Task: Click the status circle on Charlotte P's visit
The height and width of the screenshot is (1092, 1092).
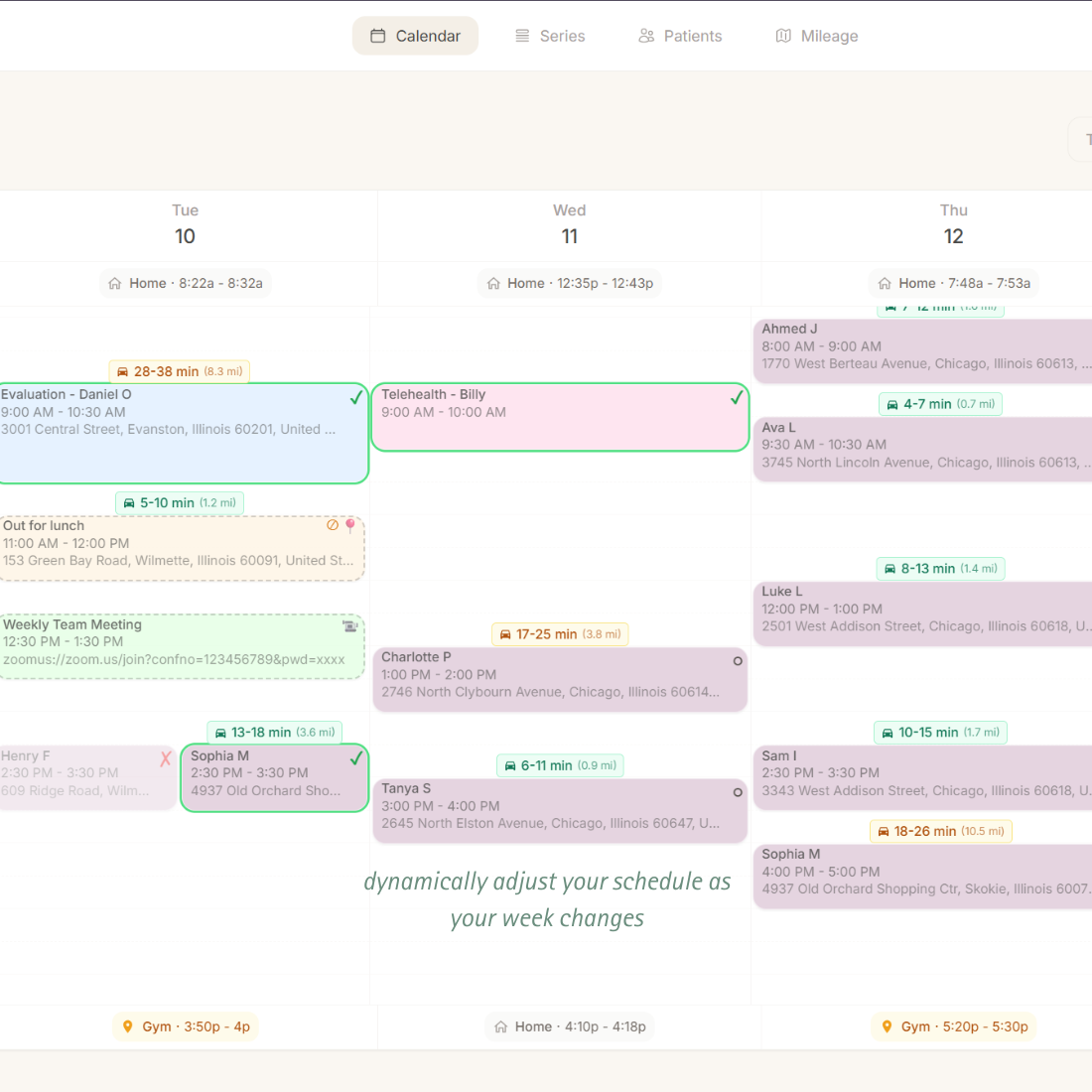Action: 738,660
